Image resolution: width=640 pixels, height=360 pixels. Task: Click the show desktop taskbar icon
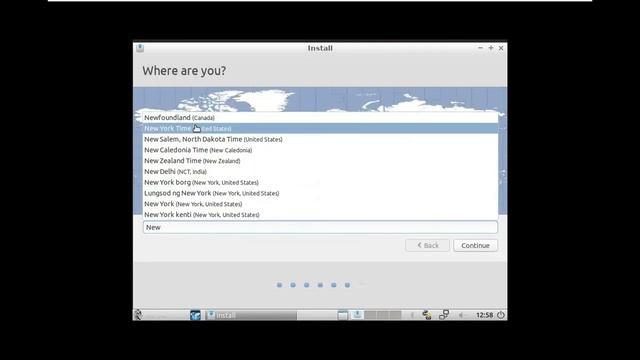pos(343,315)
